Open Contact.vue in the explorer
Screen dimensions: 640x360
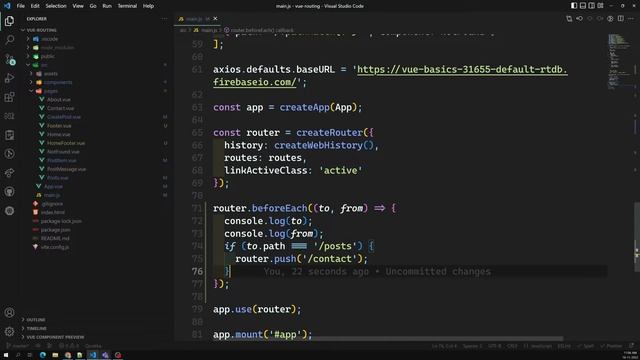(x=60, y=108)
